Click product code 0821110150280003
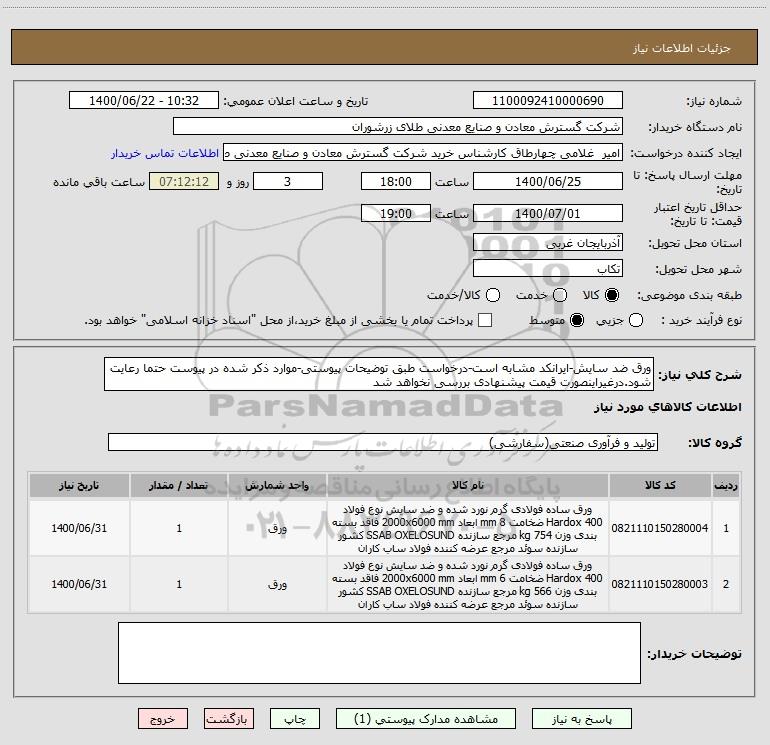Screen dimensions: 770x745 coord(660,584)
